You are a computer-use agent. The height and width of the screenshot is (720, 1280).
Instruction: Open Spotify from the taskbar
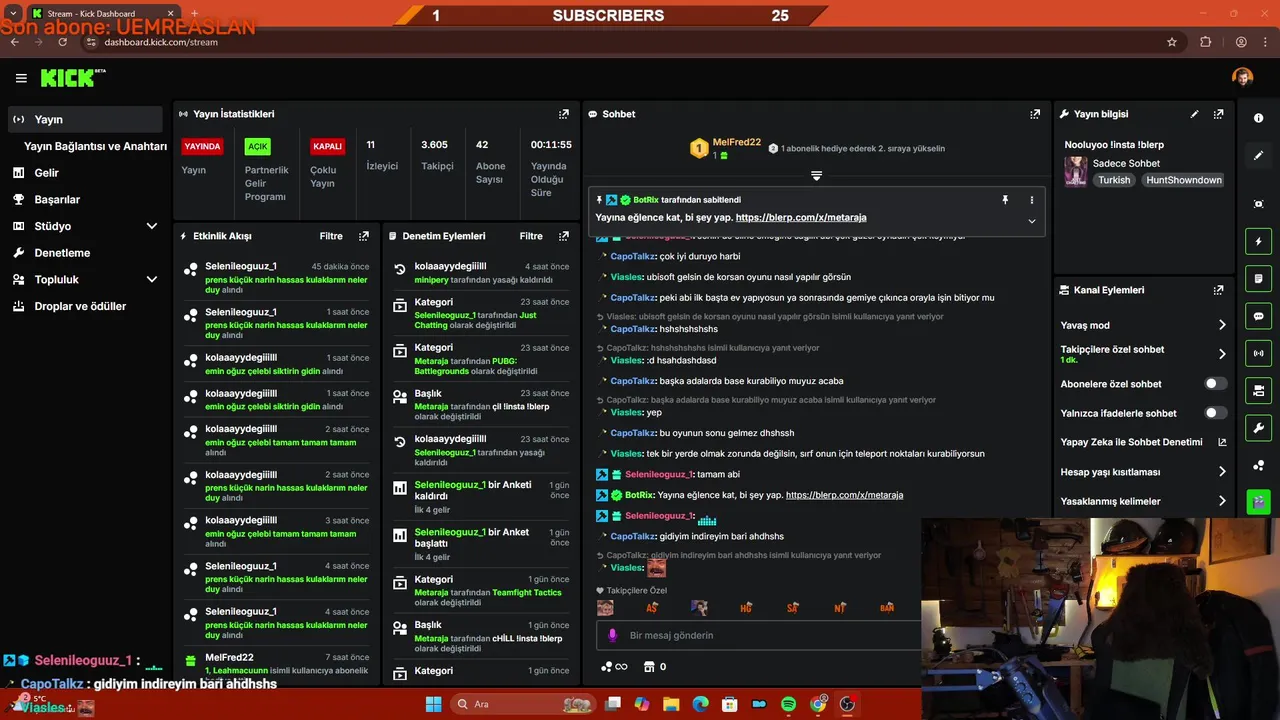(788, 704)
